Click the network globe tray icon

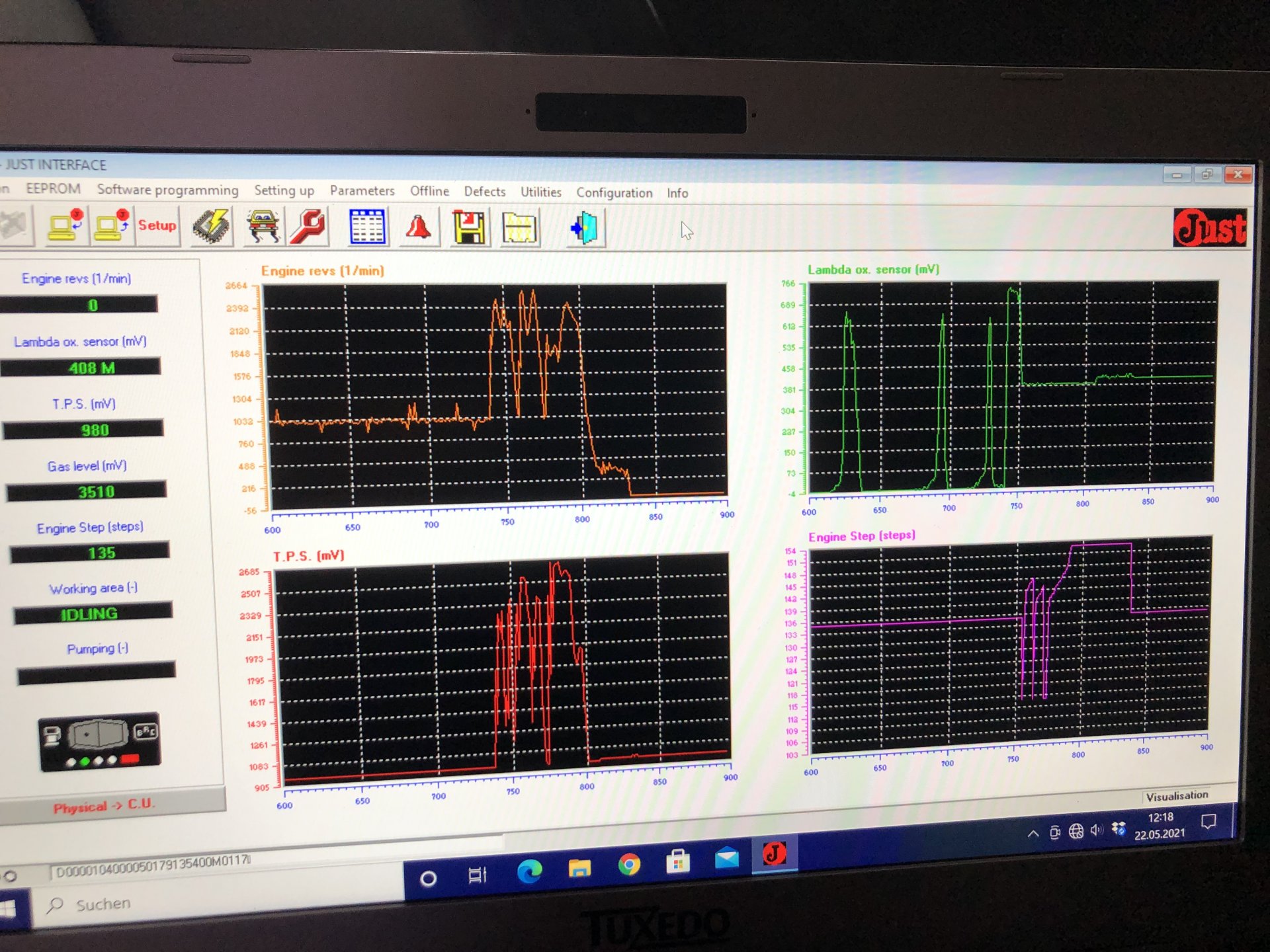pyautogui.click(x=1076, y=831)
